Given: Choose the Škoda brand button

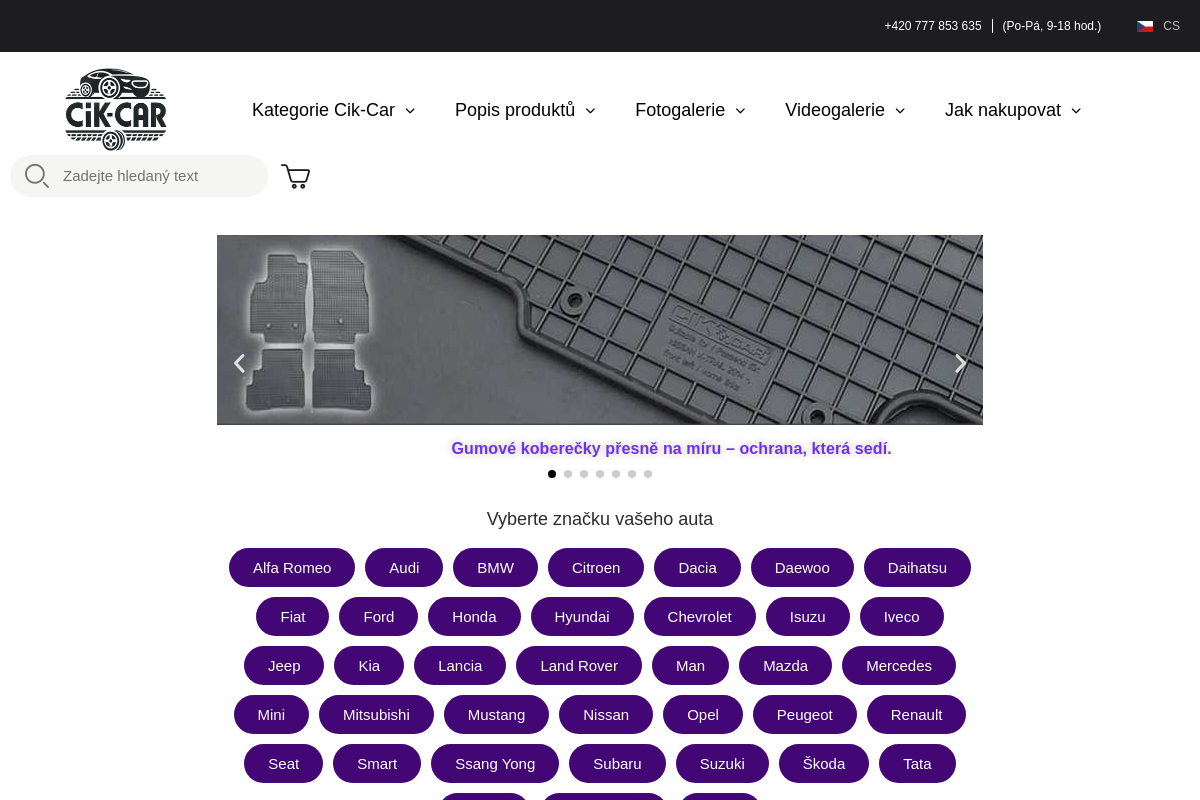Looking at the screenshot, I should pos(824,764).
